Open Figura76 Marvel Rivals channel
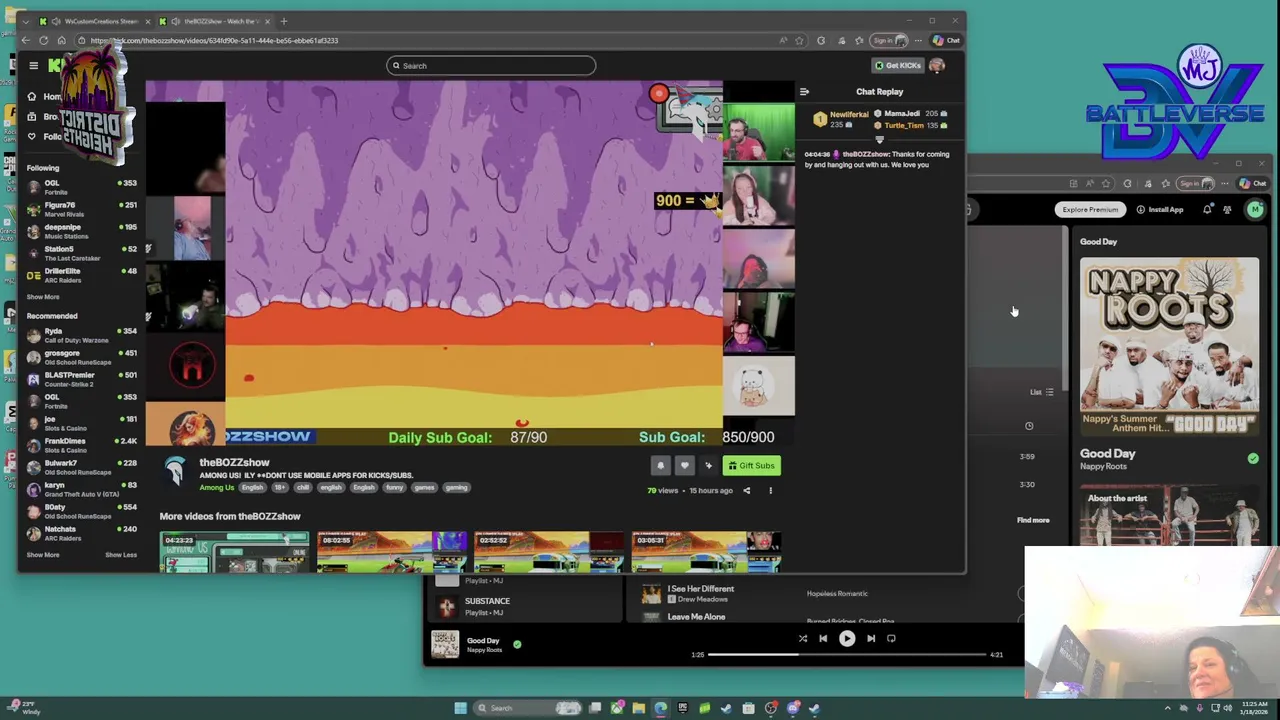The width and height of the screenshot is (1280, 720). [82, 209]
